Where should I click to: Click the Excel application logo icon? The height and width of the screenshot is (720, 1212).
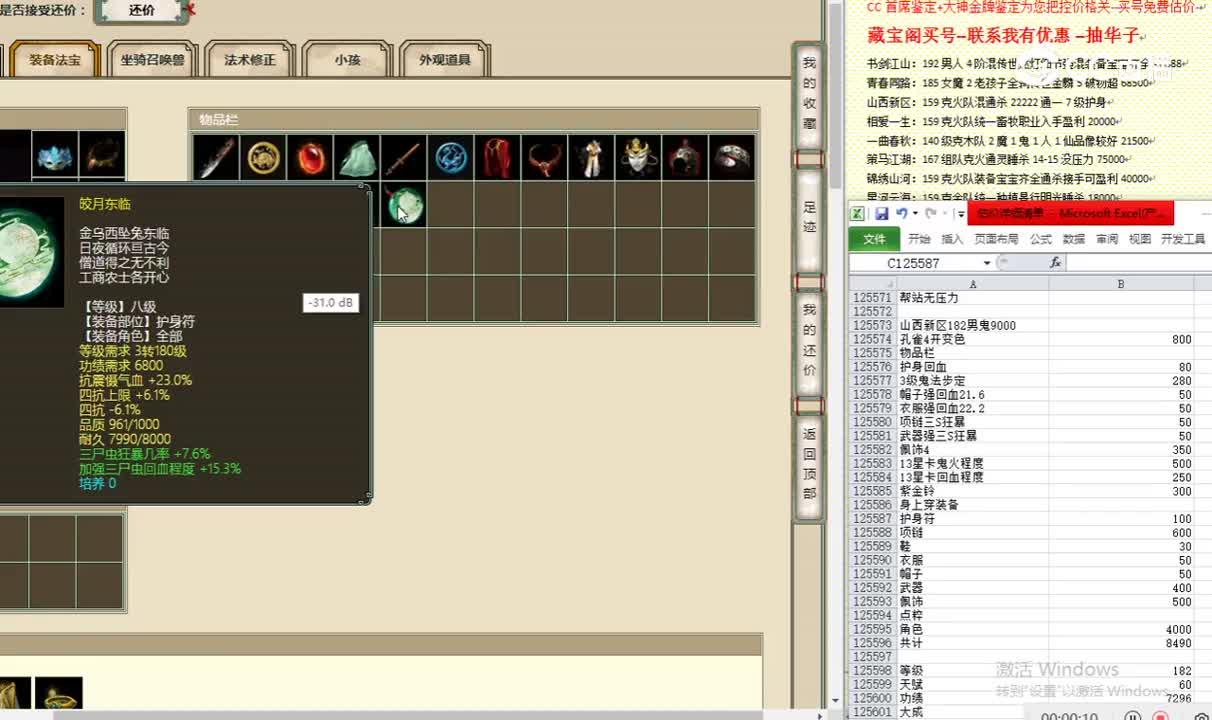(857, 214)
